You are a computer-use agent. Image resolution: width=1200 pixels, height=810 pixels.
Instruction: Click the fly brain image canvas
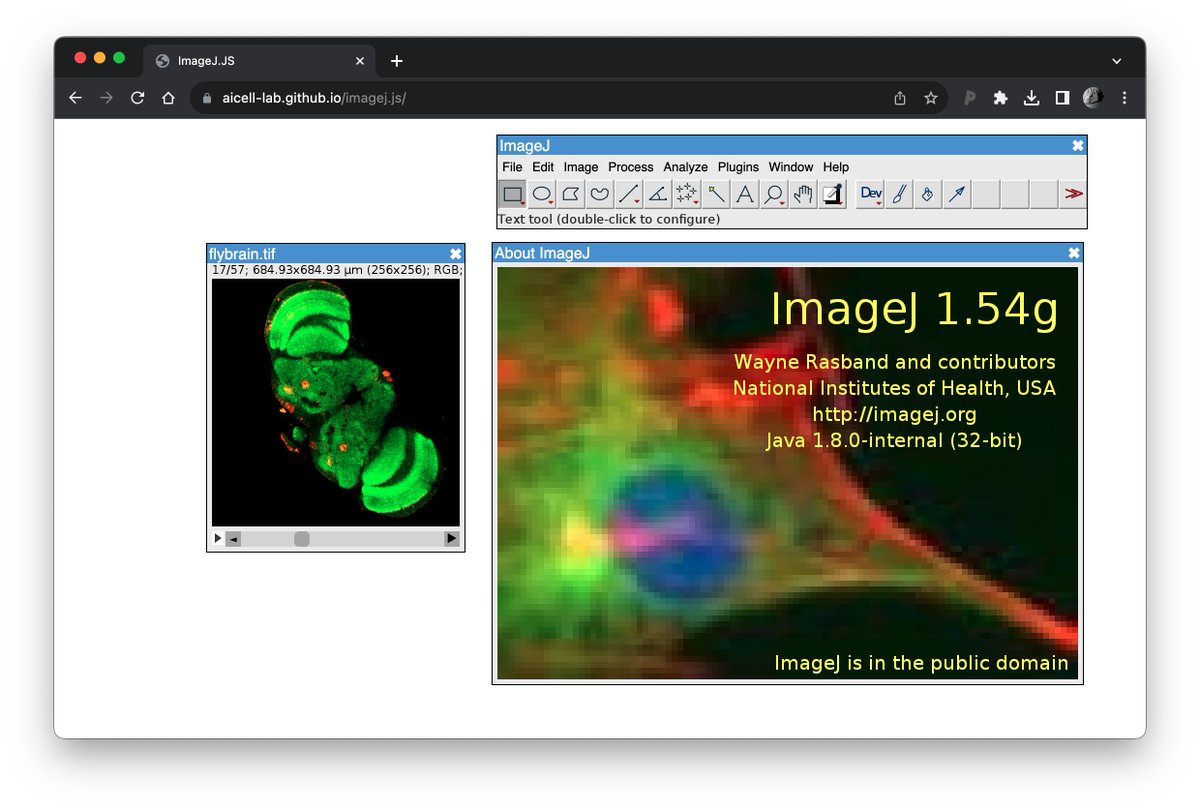[x=336, y=402]
